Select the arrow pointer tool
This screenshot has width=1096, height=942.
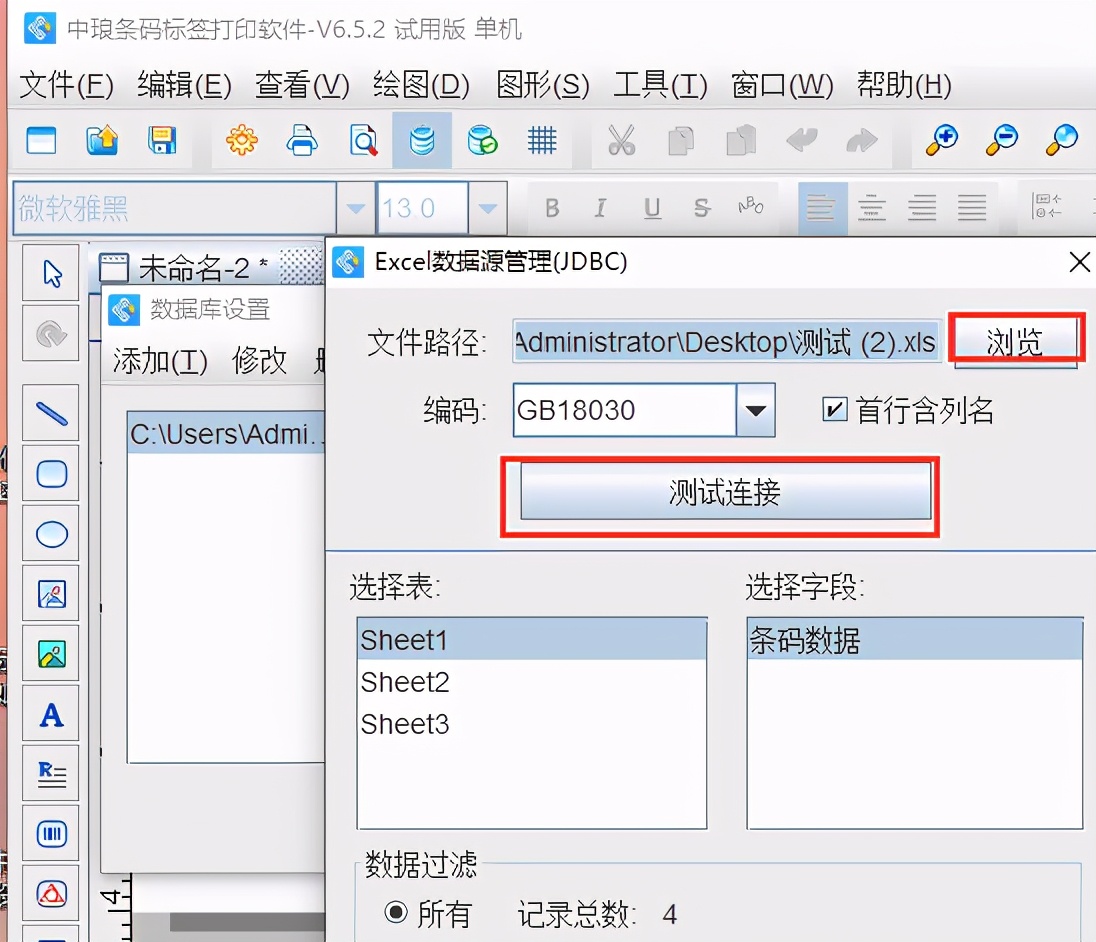tap(51, 273)
